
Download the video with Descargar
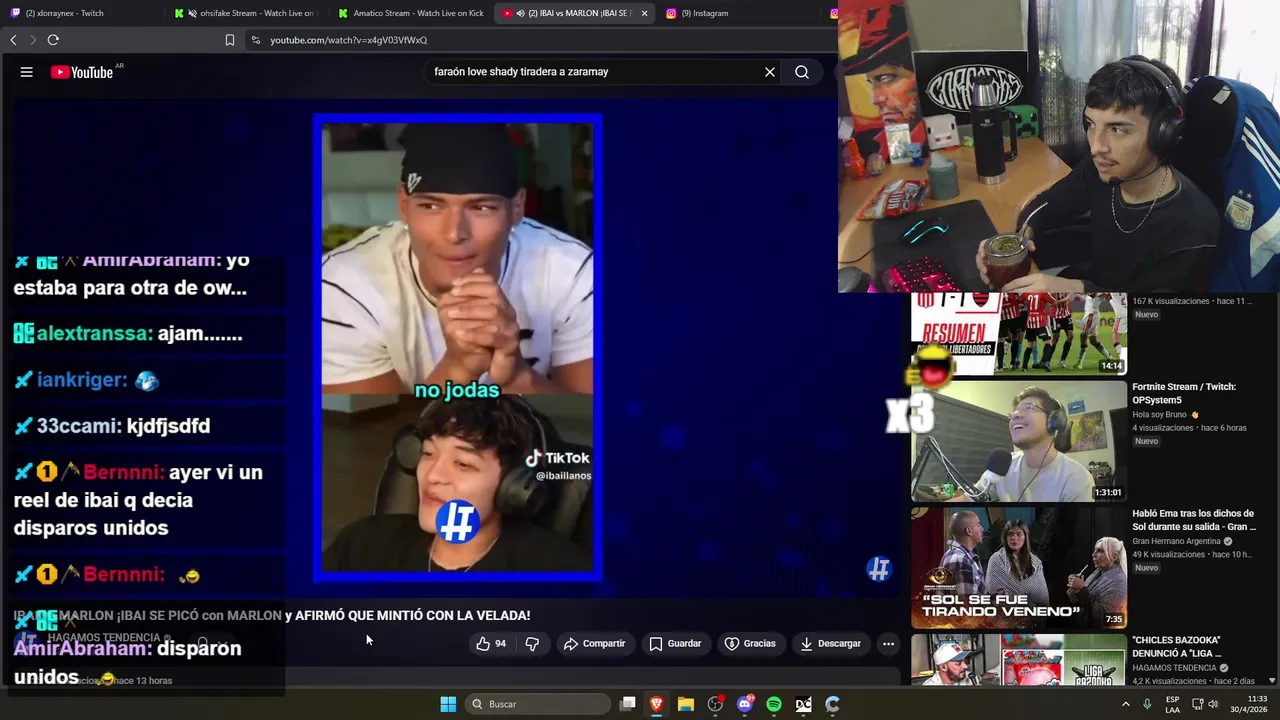[830, 644]
